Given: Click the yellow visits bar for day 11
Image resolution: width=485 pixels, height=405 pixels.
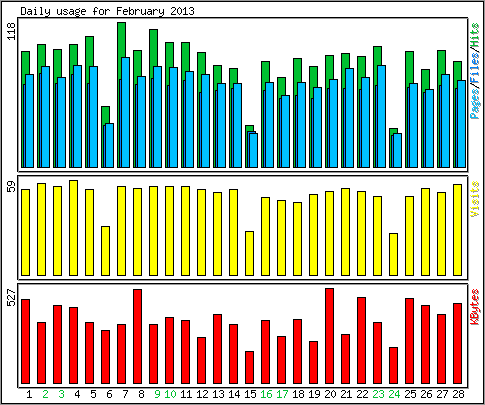Looking at the screenshot, I should [185, 231].
